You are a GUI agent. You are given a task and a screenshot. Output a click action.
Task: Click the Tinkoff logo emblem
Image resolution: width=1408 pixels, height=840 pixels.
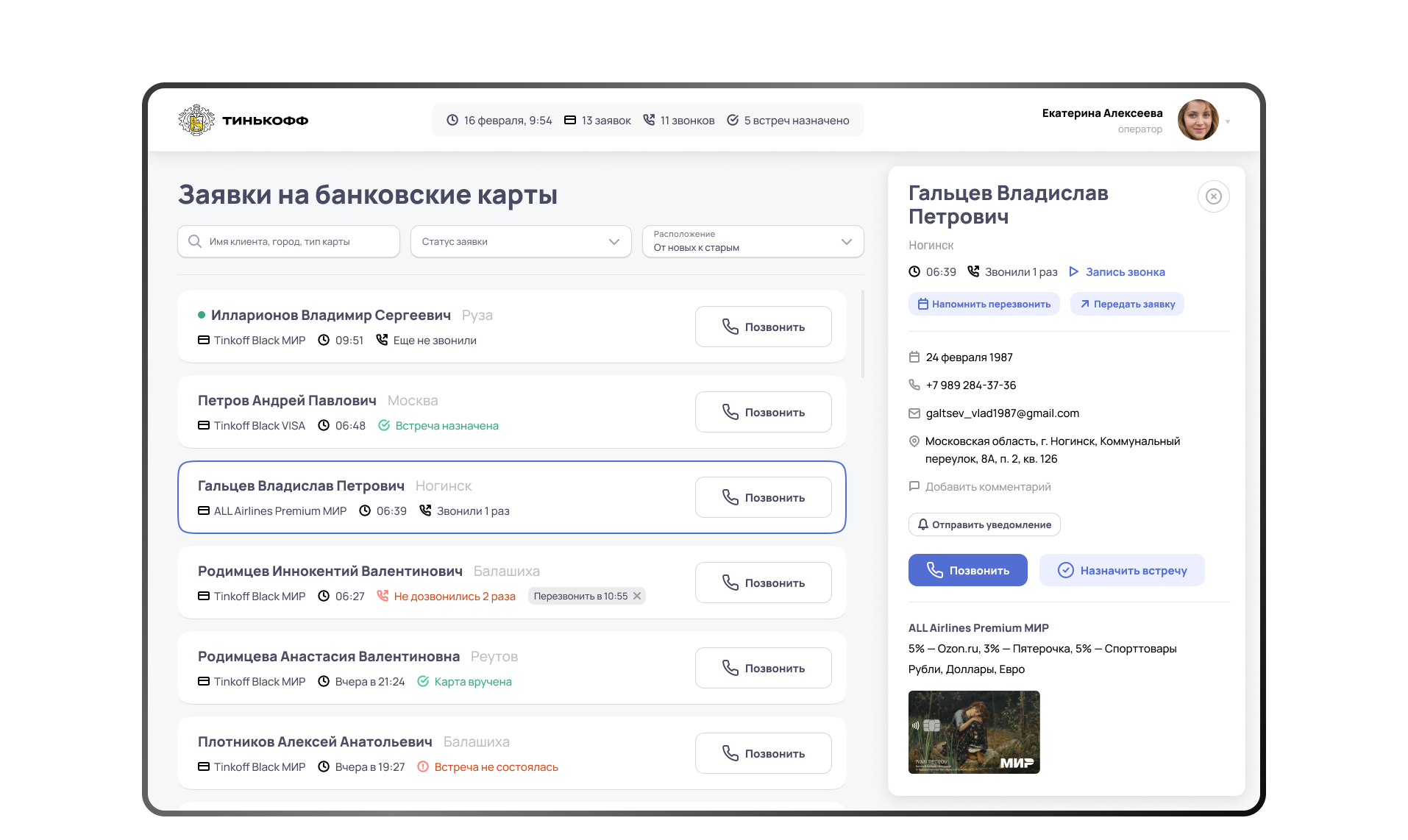click(196, 120)
